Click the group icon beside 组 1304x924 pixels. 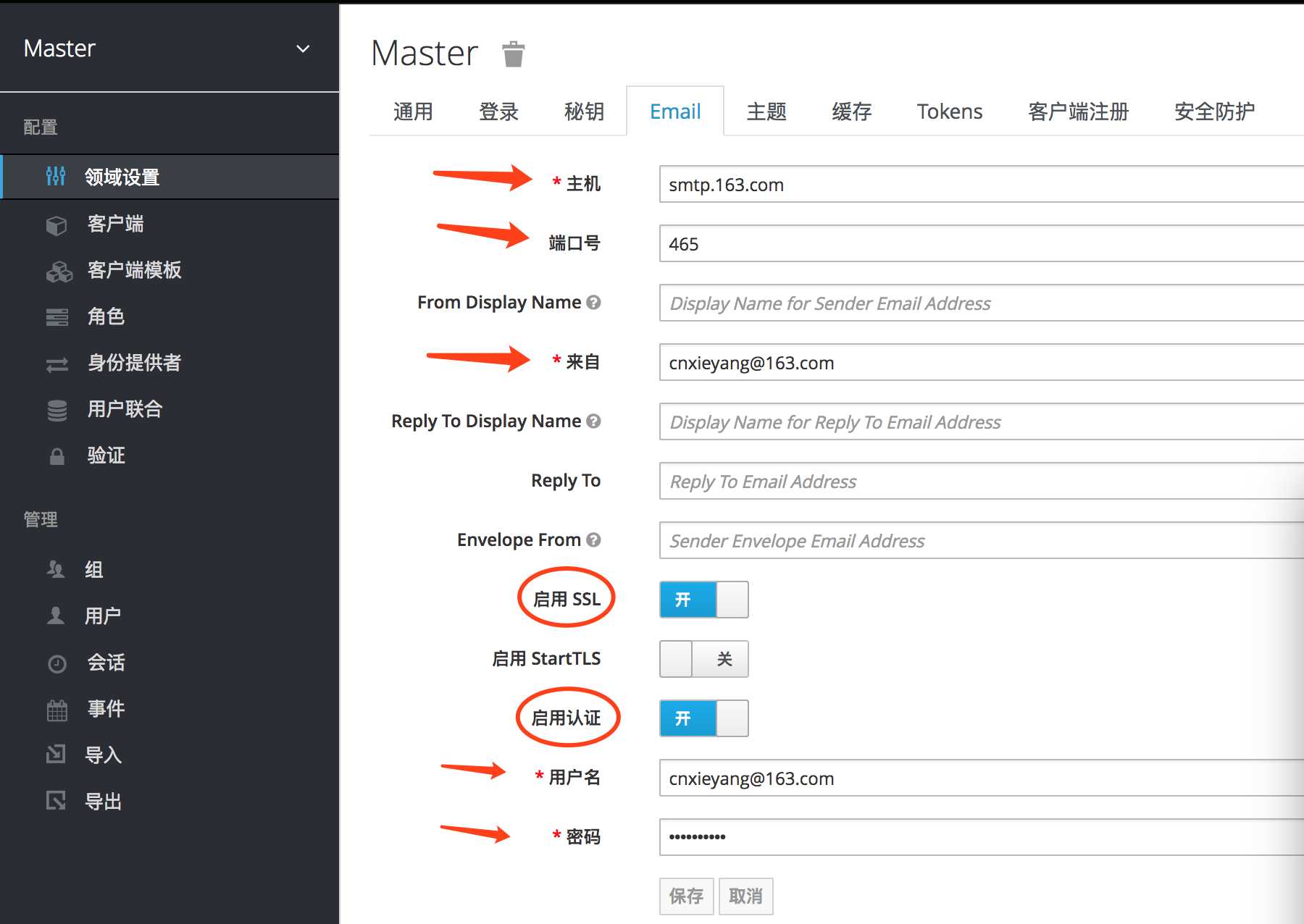coord(56,569)
